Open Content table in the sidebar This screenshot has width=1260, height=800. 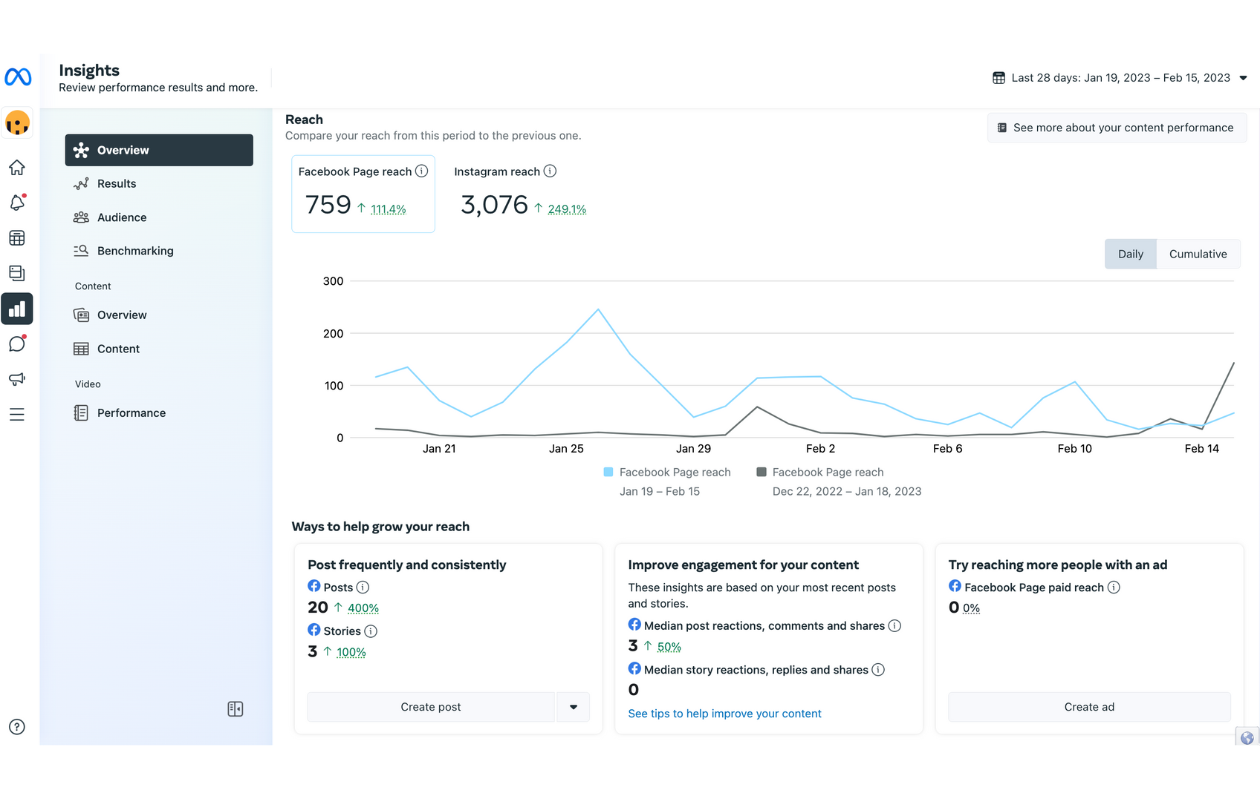click(159, 349)
